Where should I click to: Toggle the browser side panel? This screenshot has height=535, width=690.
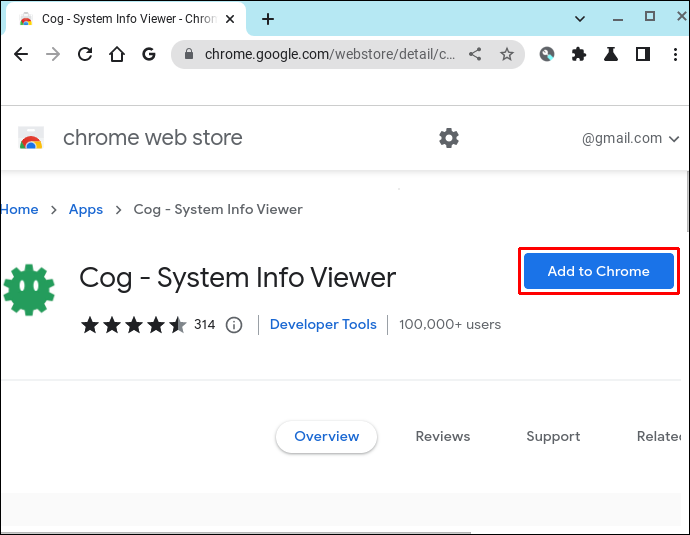coord(643,54)
